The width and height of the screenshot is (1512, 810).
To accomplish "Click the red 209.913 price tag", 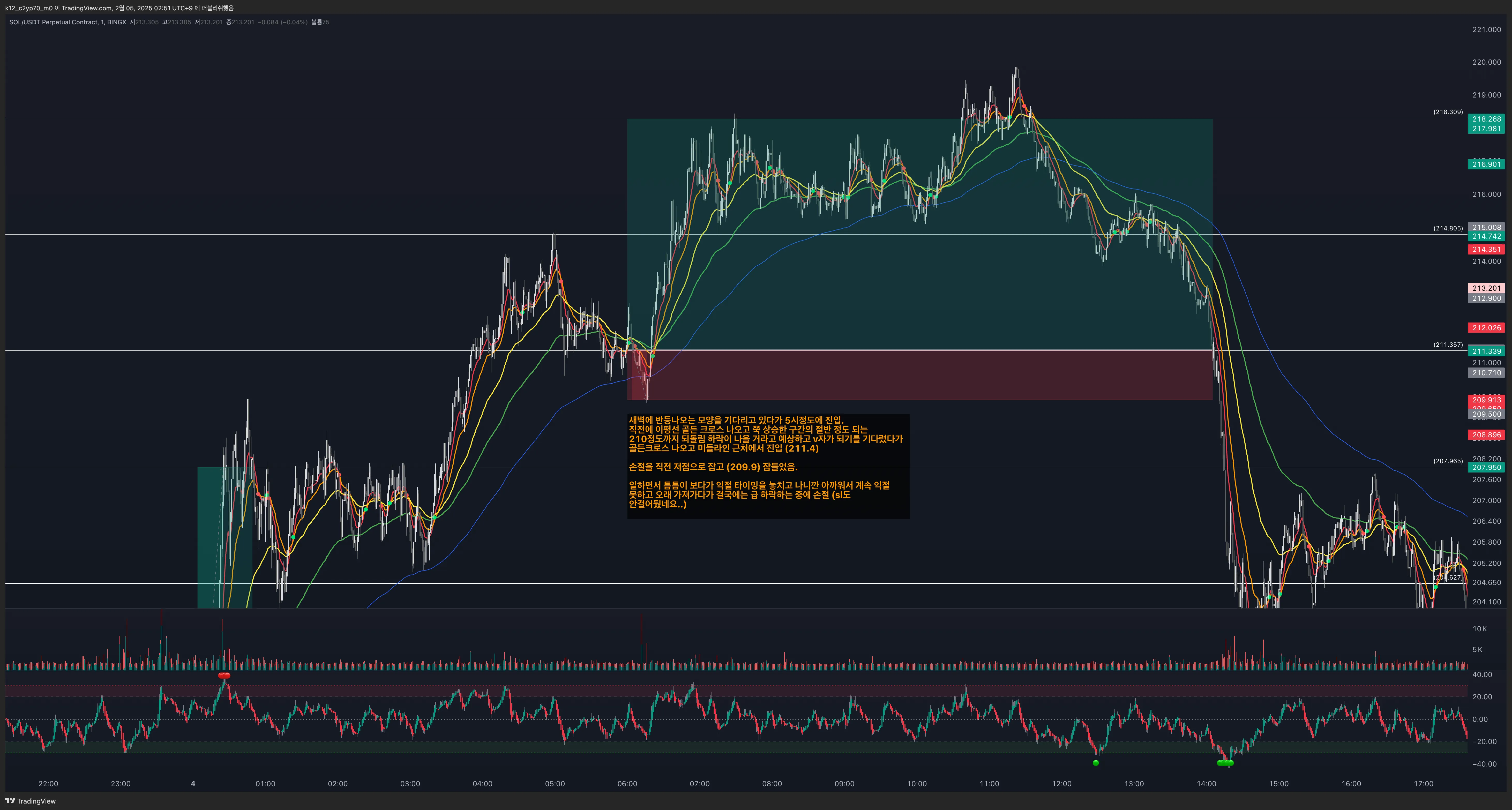I will pos(1486,400).
